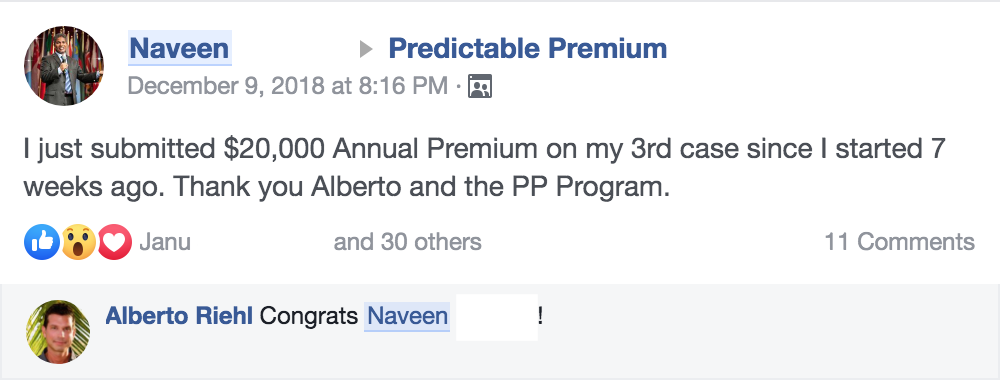Open the highlighted Naveen author name
This screenshot has height=382, width=1000.
[x=179, y=48]
